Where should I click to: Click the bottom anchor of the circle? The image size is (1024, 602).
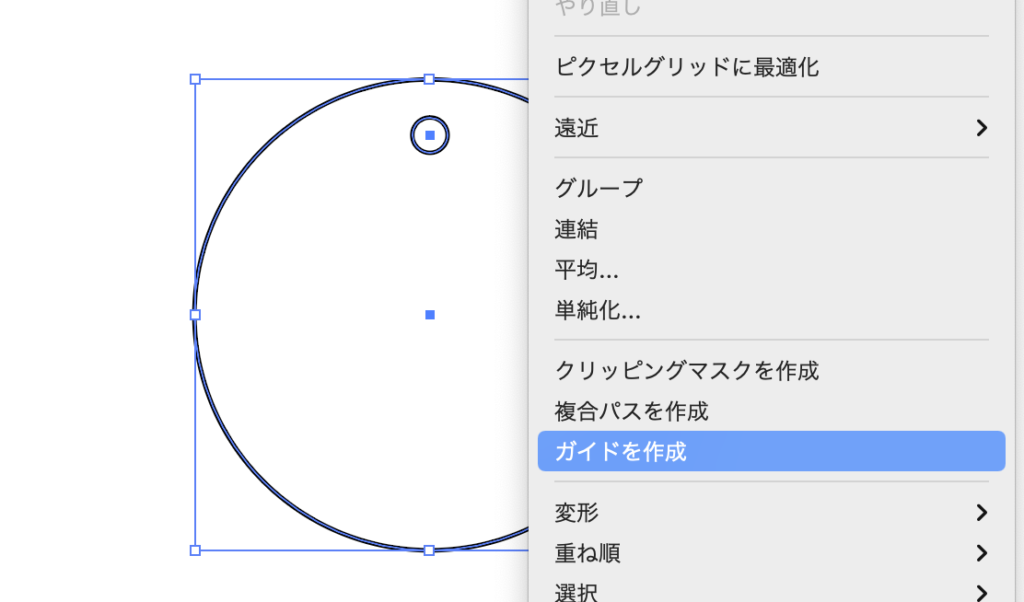coord(430,549)
